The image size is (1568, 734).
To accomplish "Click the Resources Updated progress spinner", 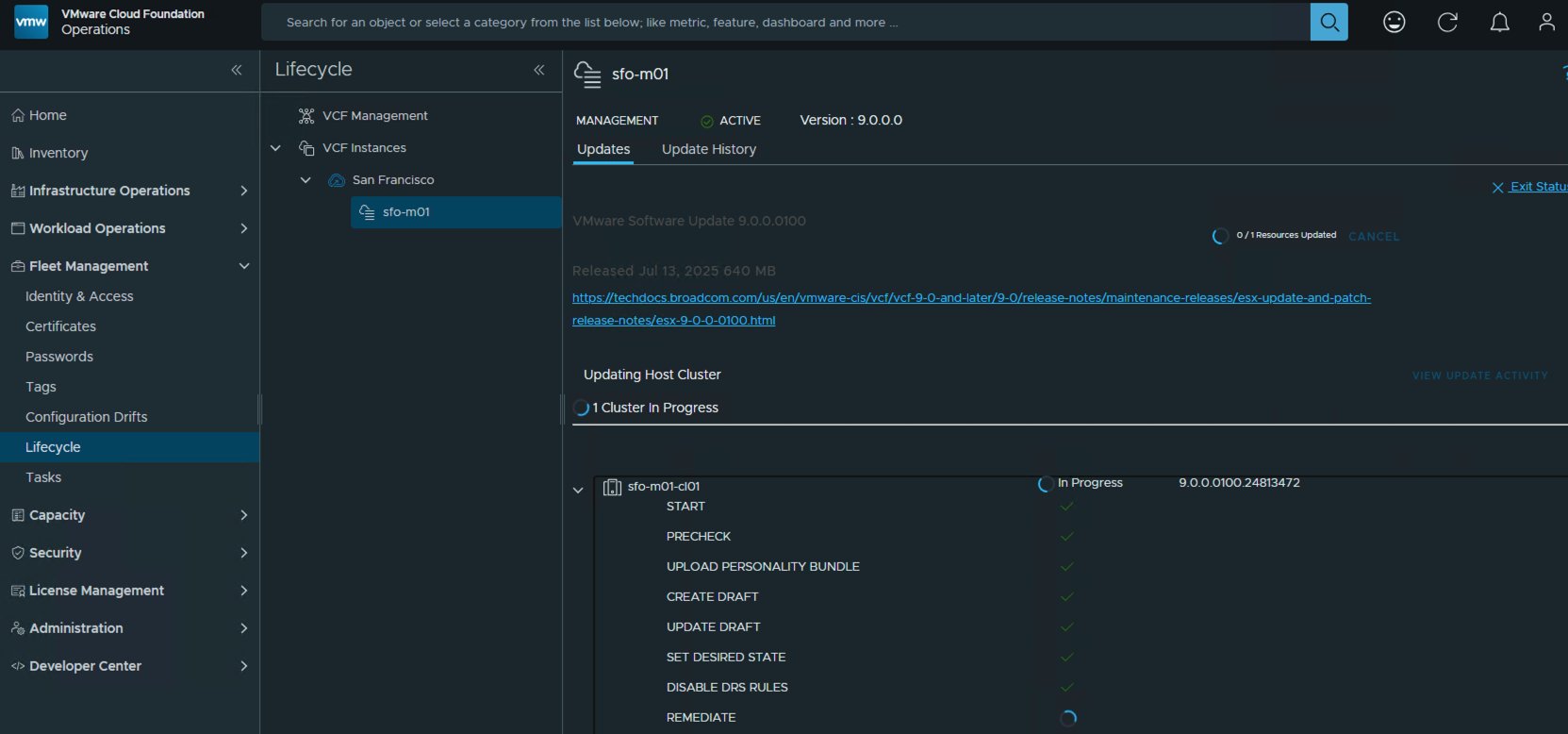I will pos(1220,236).
